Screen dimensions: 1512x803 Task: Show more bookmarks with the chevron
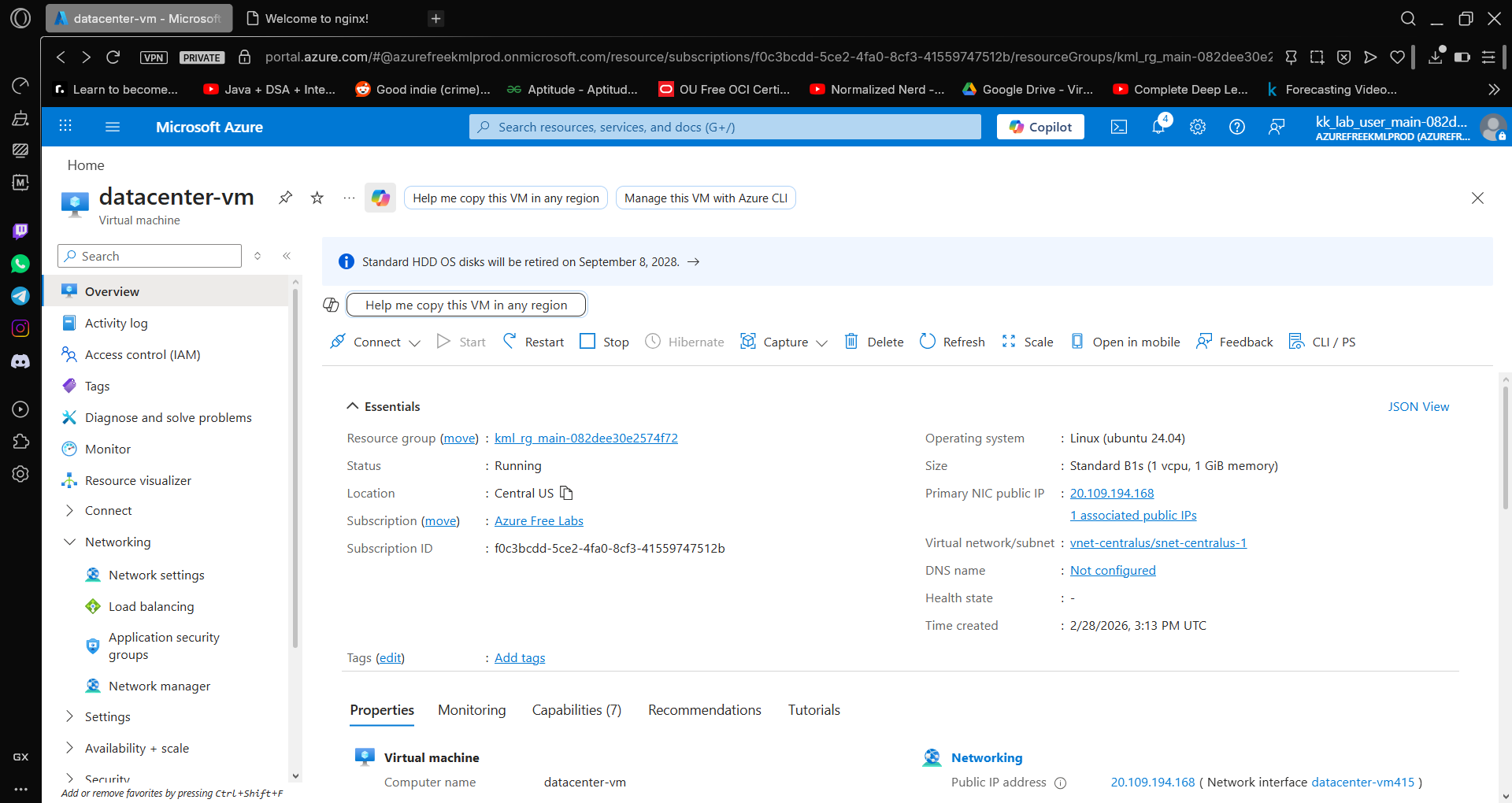coord(1494,90)
